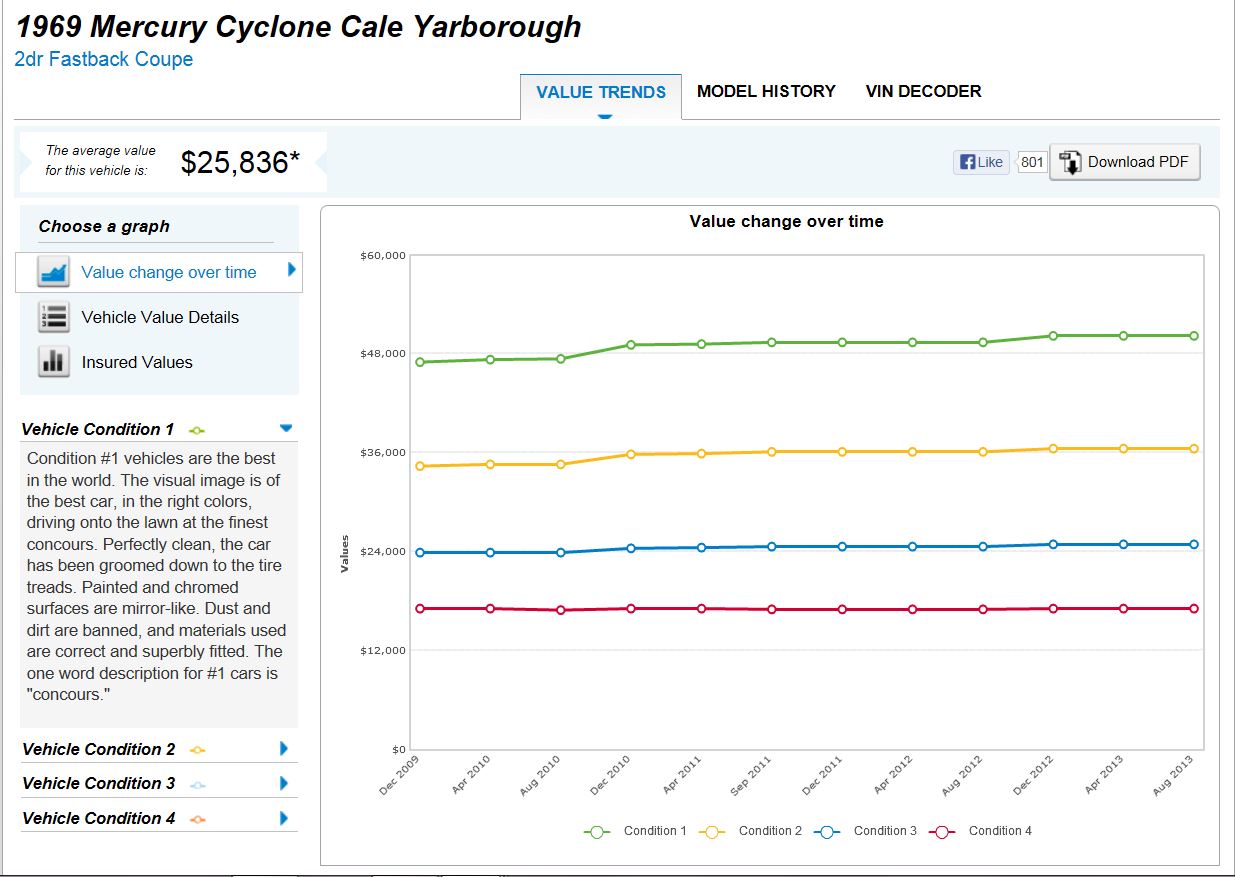Open the VIN Decoder tab
The width and height of the screenshot is (1235, 877).
coord(923,91)
